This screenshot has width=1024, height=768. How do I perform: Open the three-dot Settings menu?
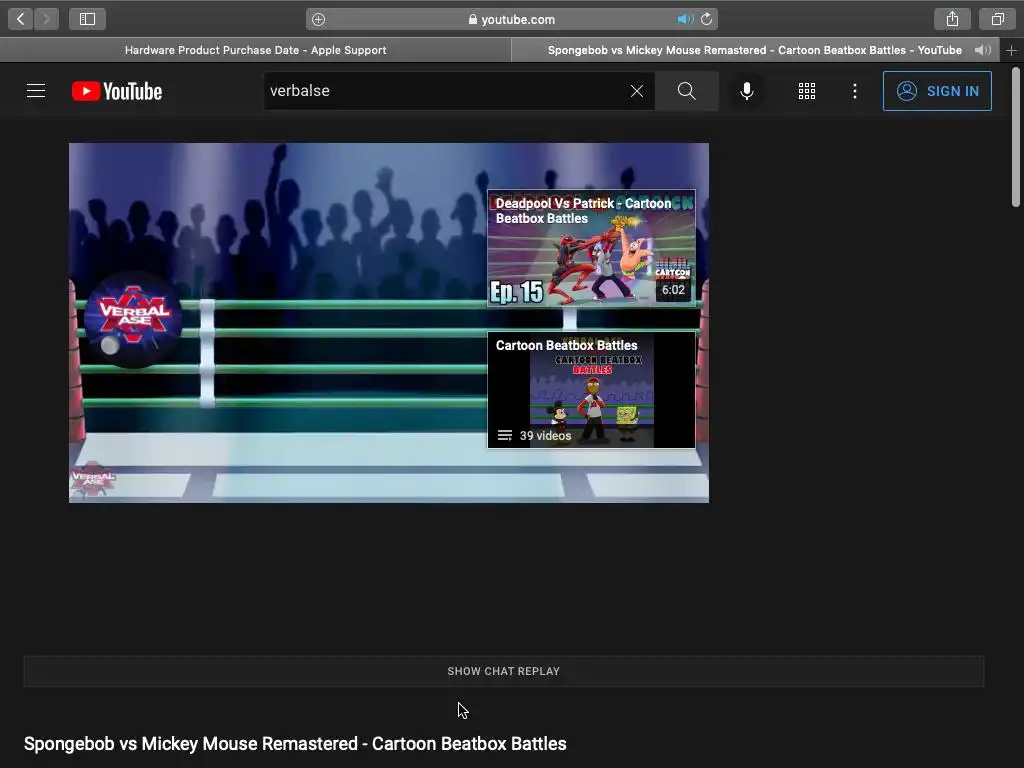click(x=855, y=91)
